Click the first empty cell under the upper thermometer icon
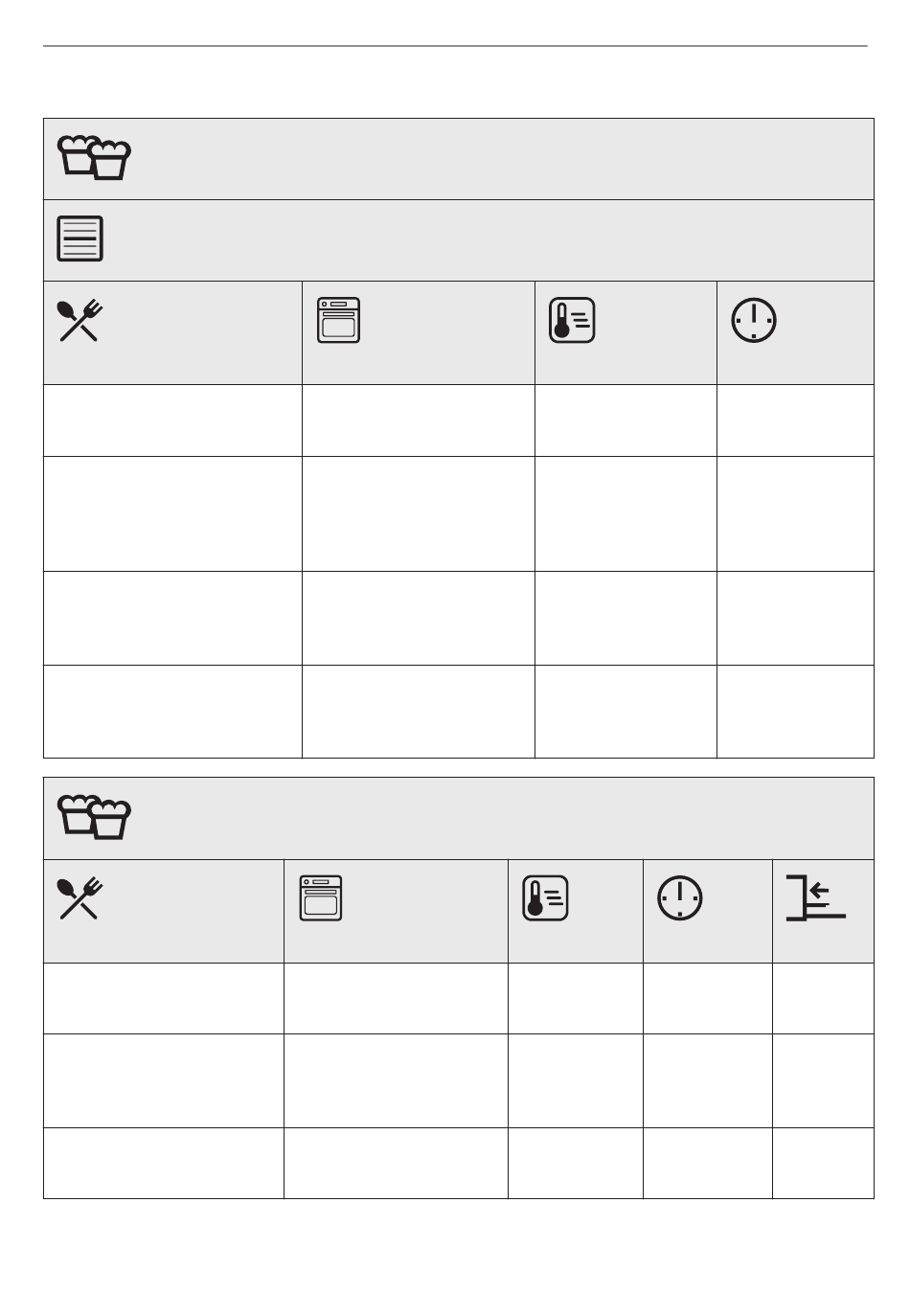The height and width of the screenshot is (1316, 910). [626, 420]
